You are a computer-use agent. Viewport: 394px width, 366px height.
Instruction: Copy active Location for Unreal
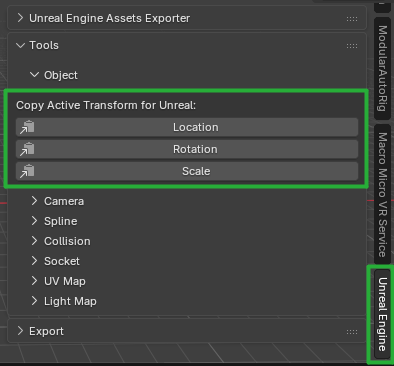point(187,127)
